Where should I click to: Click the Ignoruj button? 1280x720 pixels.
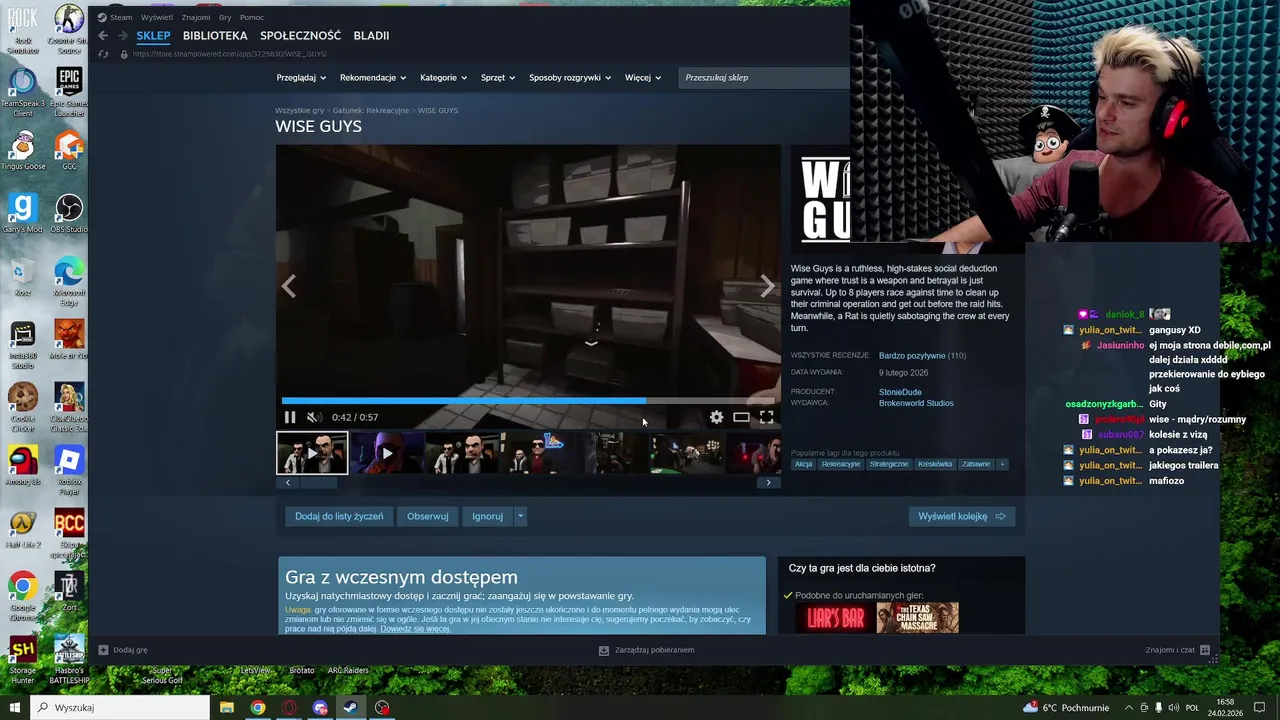point(488,516)
